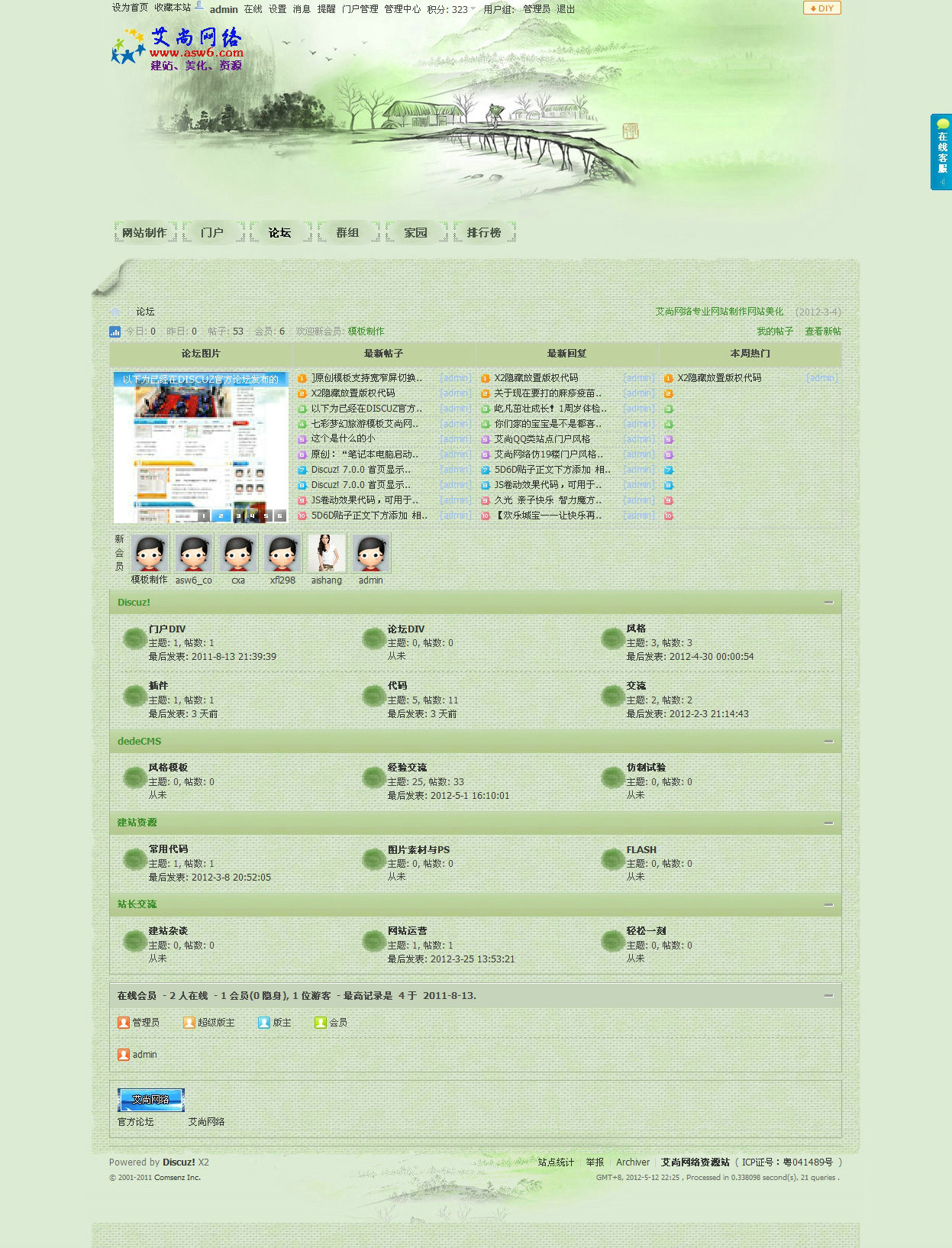Open the 建站杂谈 forum icon

click(x=135, y=941)
